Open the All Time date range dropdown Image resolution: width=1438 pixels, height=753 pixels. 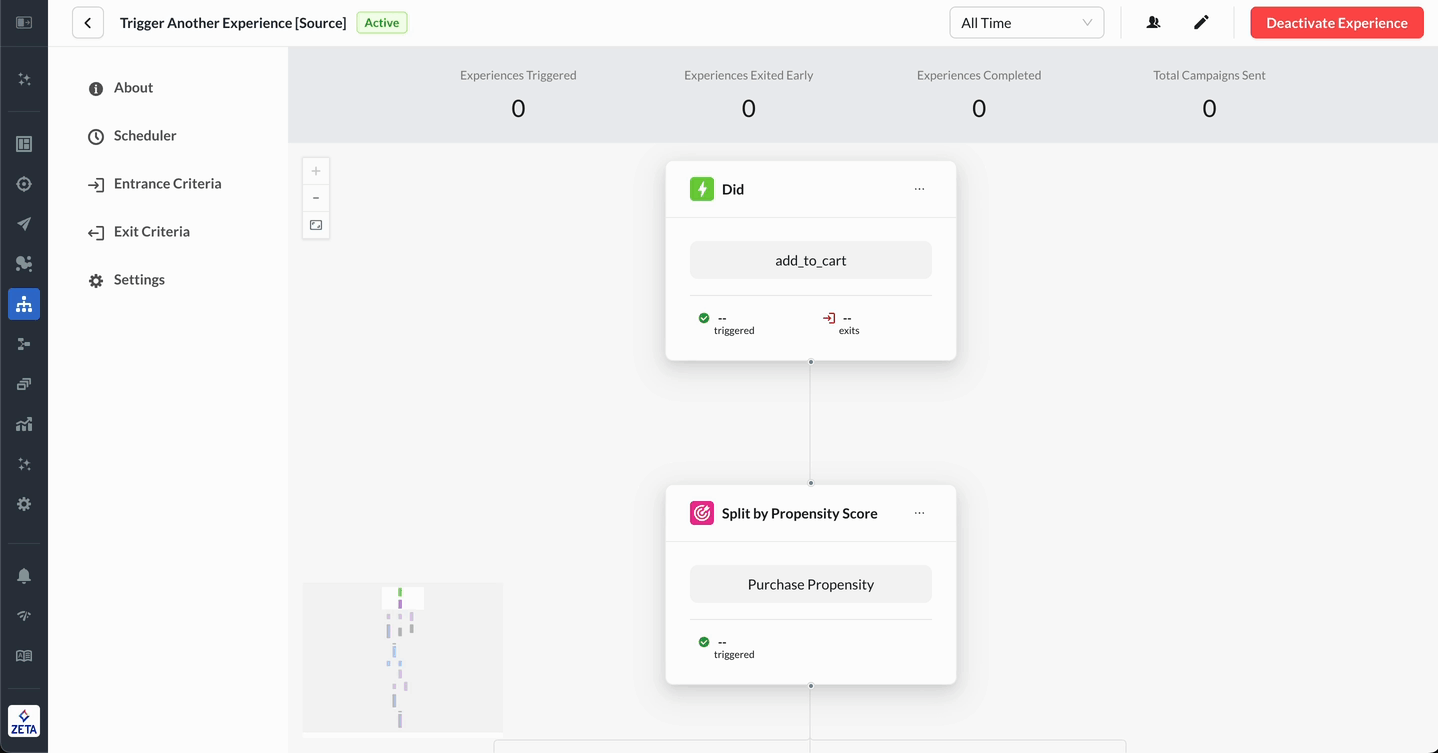1026,23
